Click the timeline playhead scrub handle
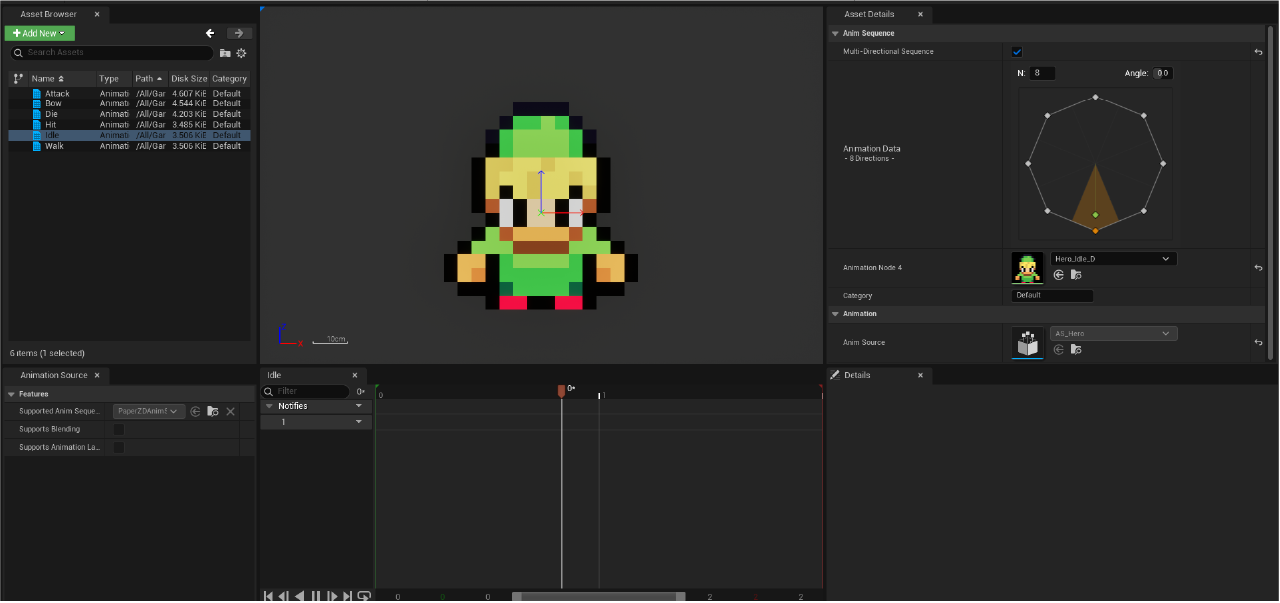The height and width of the screenshot is (603, 1280). (x=562, y=392)
